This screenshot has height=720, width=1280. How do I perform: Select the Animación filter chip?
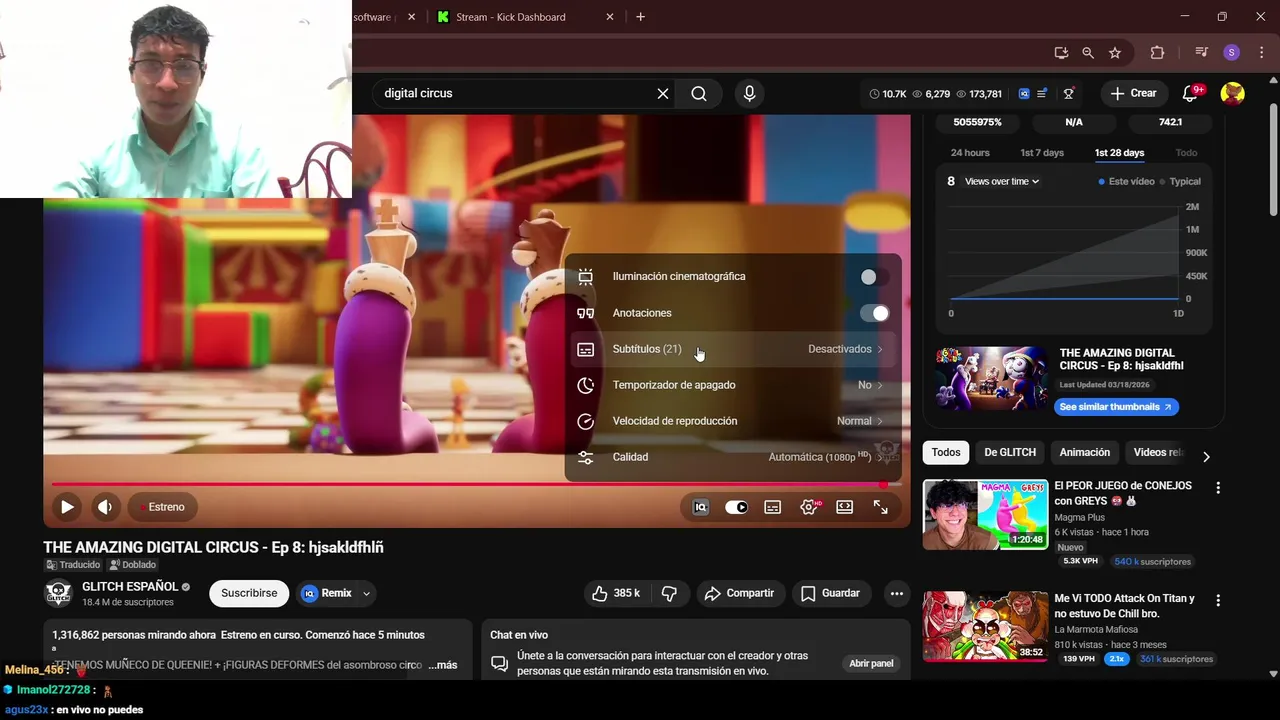coord(1085,453)
